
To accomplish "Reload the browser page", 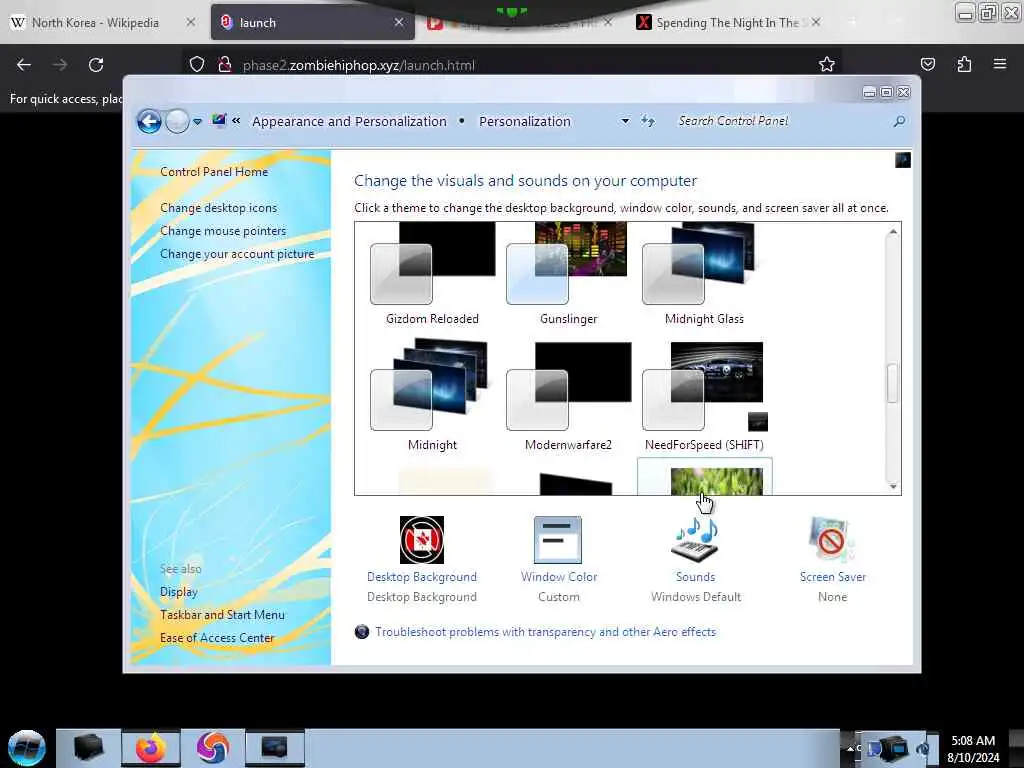I will [x=96, y=65].
